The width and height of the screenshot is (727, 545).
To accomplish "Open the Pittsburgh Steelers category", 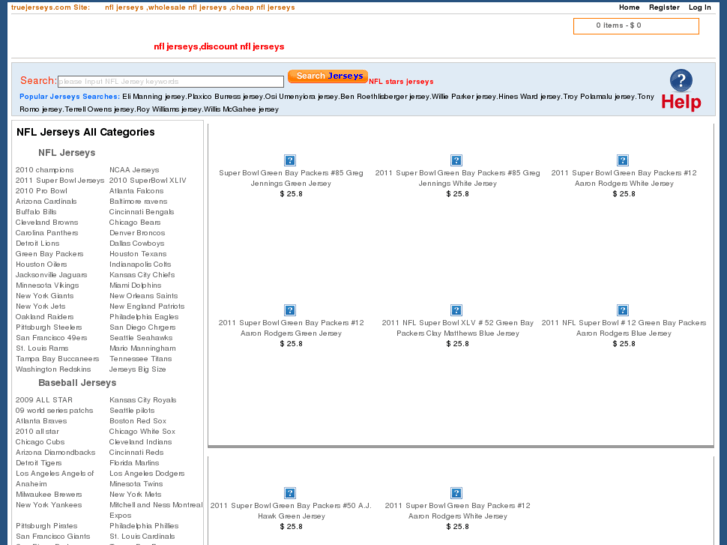I will pyautogui.click(x=49, y=327).
